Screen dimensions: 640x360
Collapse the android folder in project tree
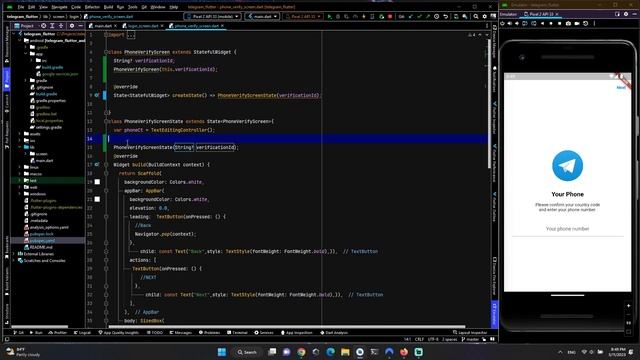[x=20, y=40]
